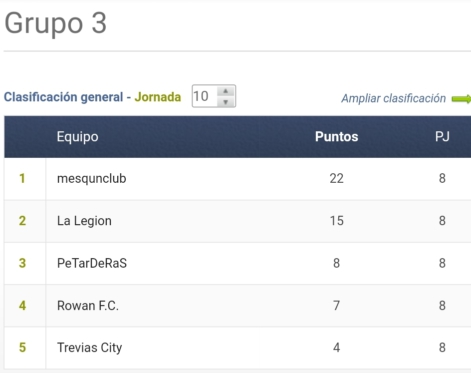
Task: Select team mesqunclub in the table
Action: coord(92,179)
